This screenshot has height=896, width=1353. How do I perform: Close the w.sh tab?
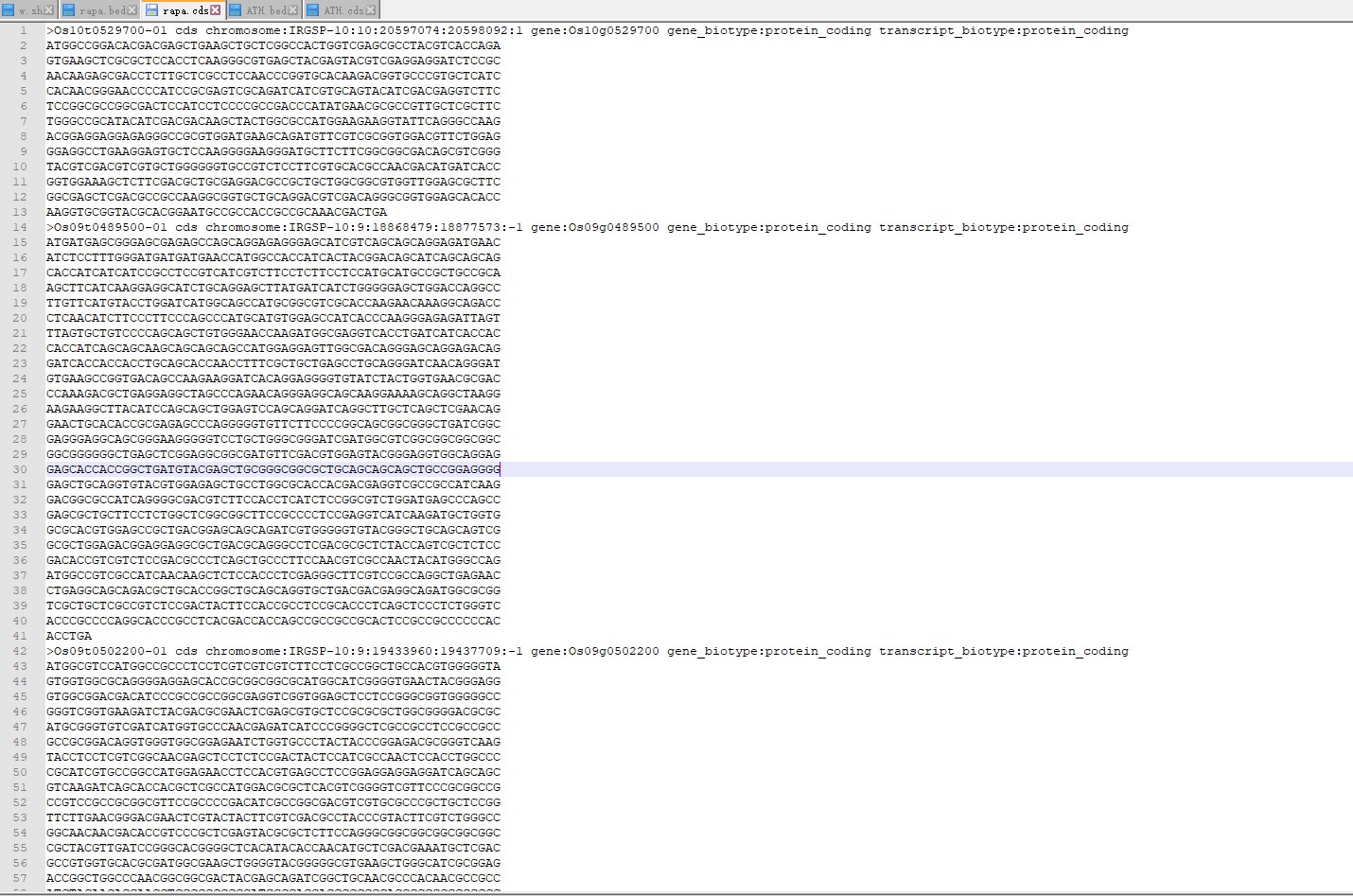tap(50, 10)
